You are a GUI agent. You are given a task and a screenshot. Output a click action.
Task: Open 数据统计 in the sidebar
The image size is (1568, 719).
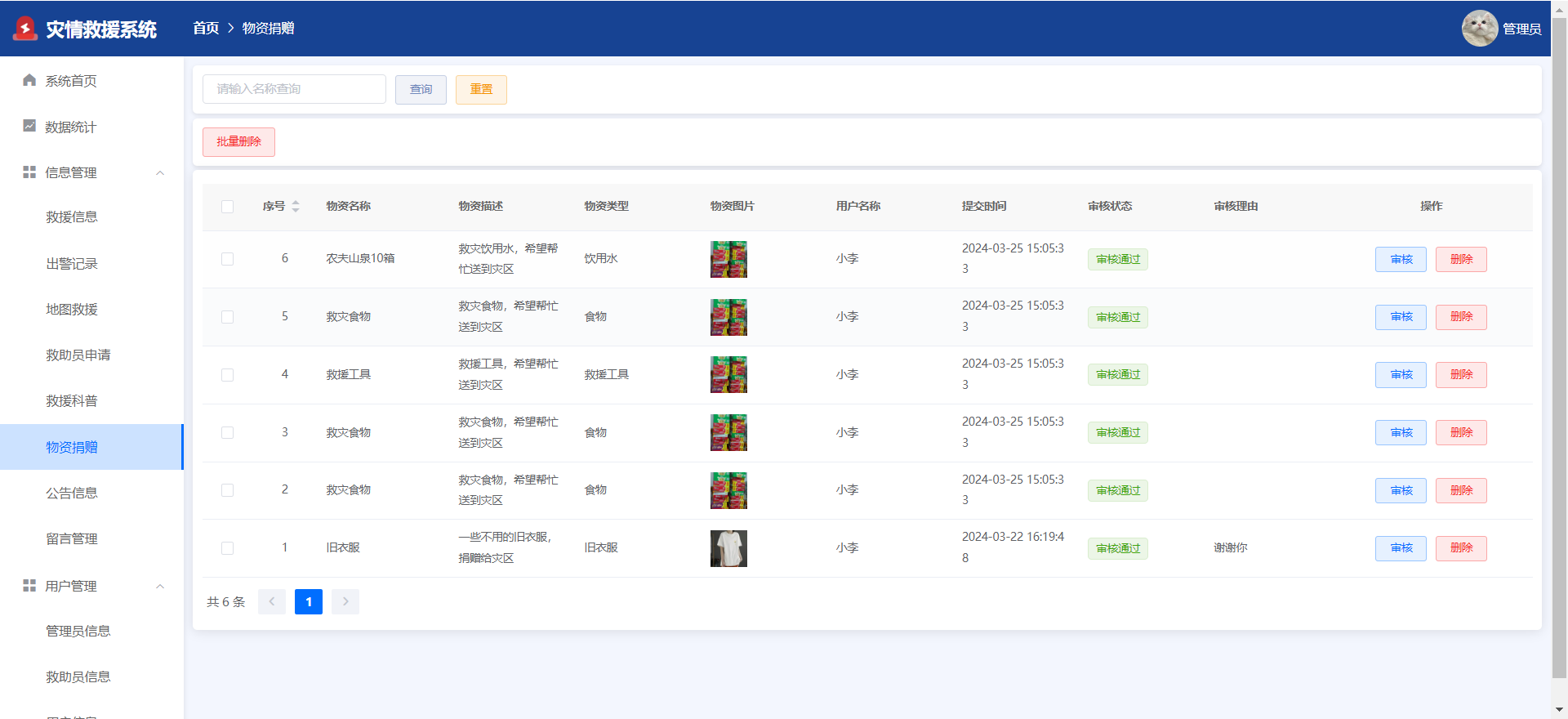pyautogui.click(x=91, y=127)
